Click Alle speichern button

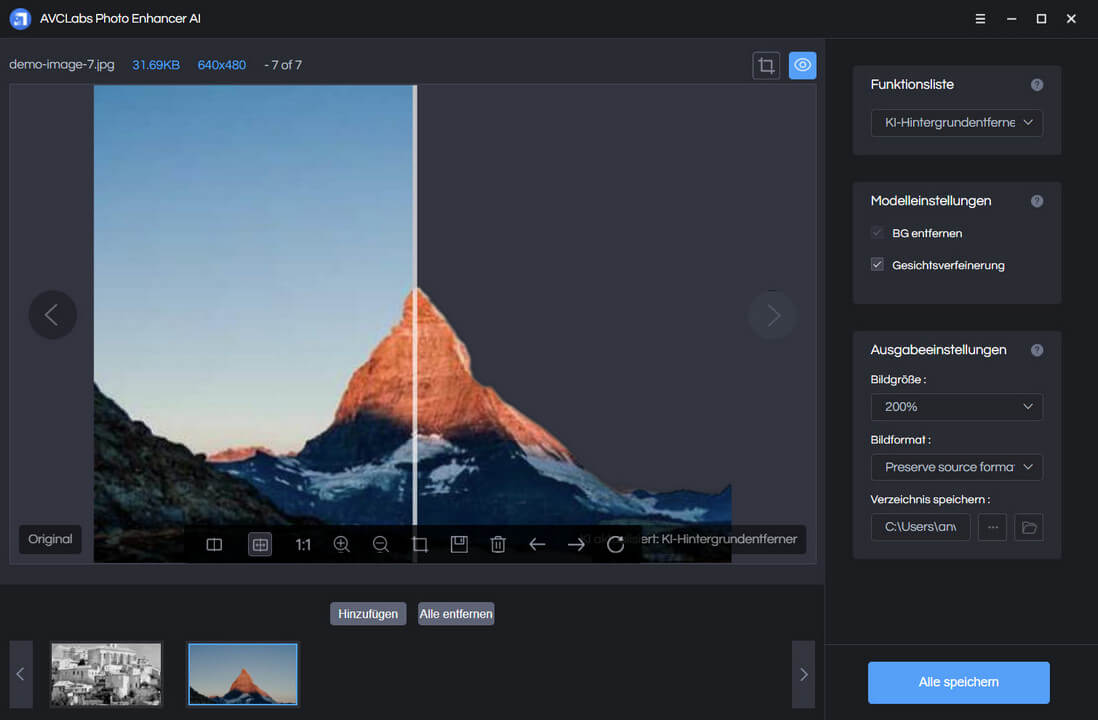[959, 682]
